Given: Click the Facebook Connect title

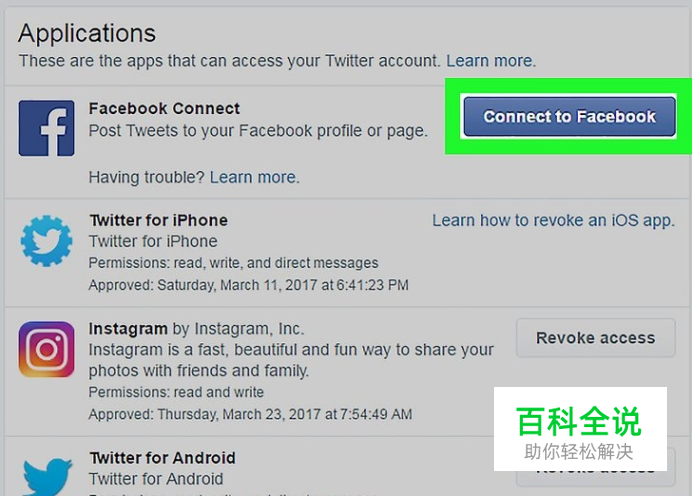Looking at the screenshot, I should [x=164, y=109].
